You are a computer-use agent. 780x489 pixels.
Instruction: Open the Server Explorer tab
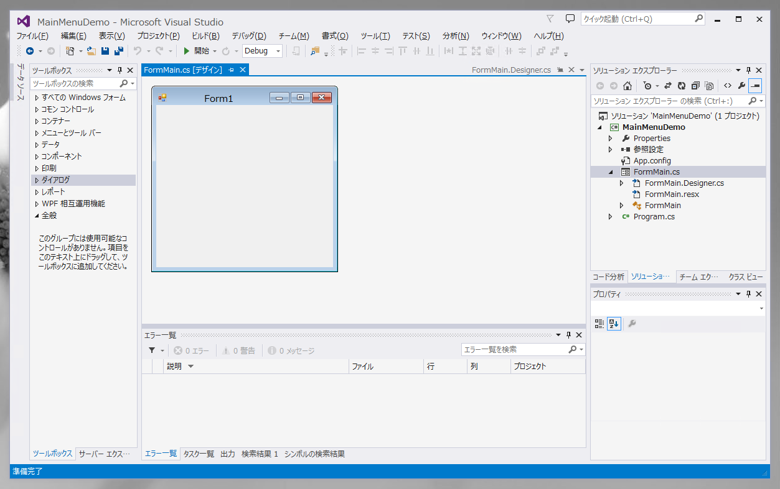[104, 454]
